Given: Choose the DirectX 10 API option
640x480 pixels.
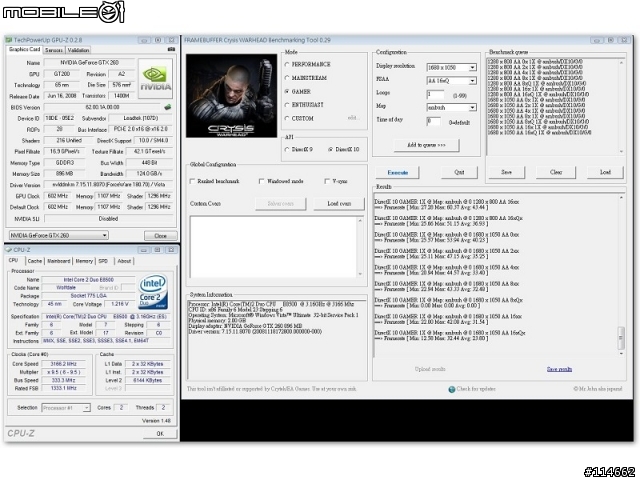Looking at the screenshot, I should pyautogui.click(x=331, y=150).
